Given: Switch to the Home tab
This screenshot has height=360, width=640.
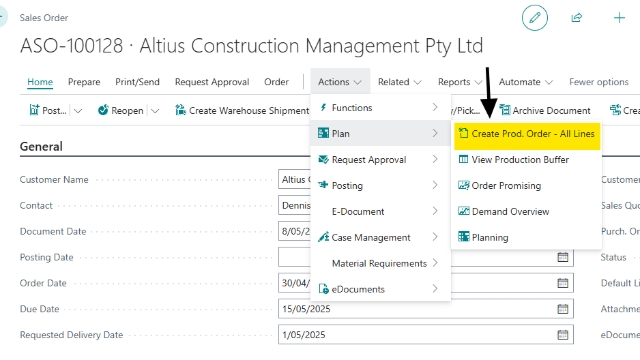Looking at the screenshot, I should point(40,82).
